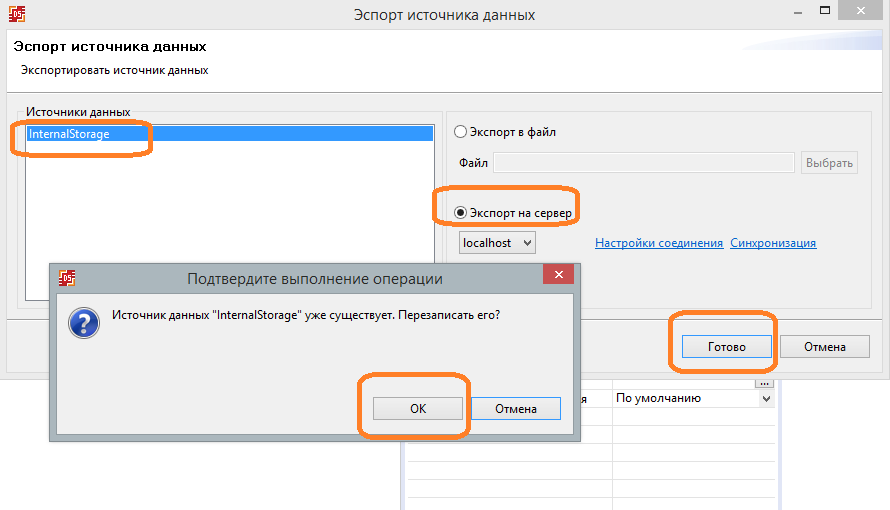The width and height of the screenshot is (890, 510).
Task: Click the 'Выбрать' file browse button
Action: tap(829, 163)
